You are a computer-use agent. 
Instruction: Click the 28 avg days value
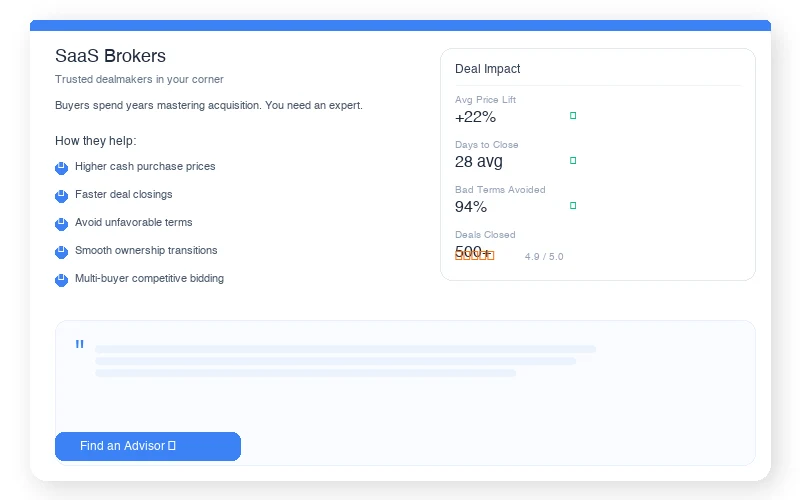pos(479,162)
